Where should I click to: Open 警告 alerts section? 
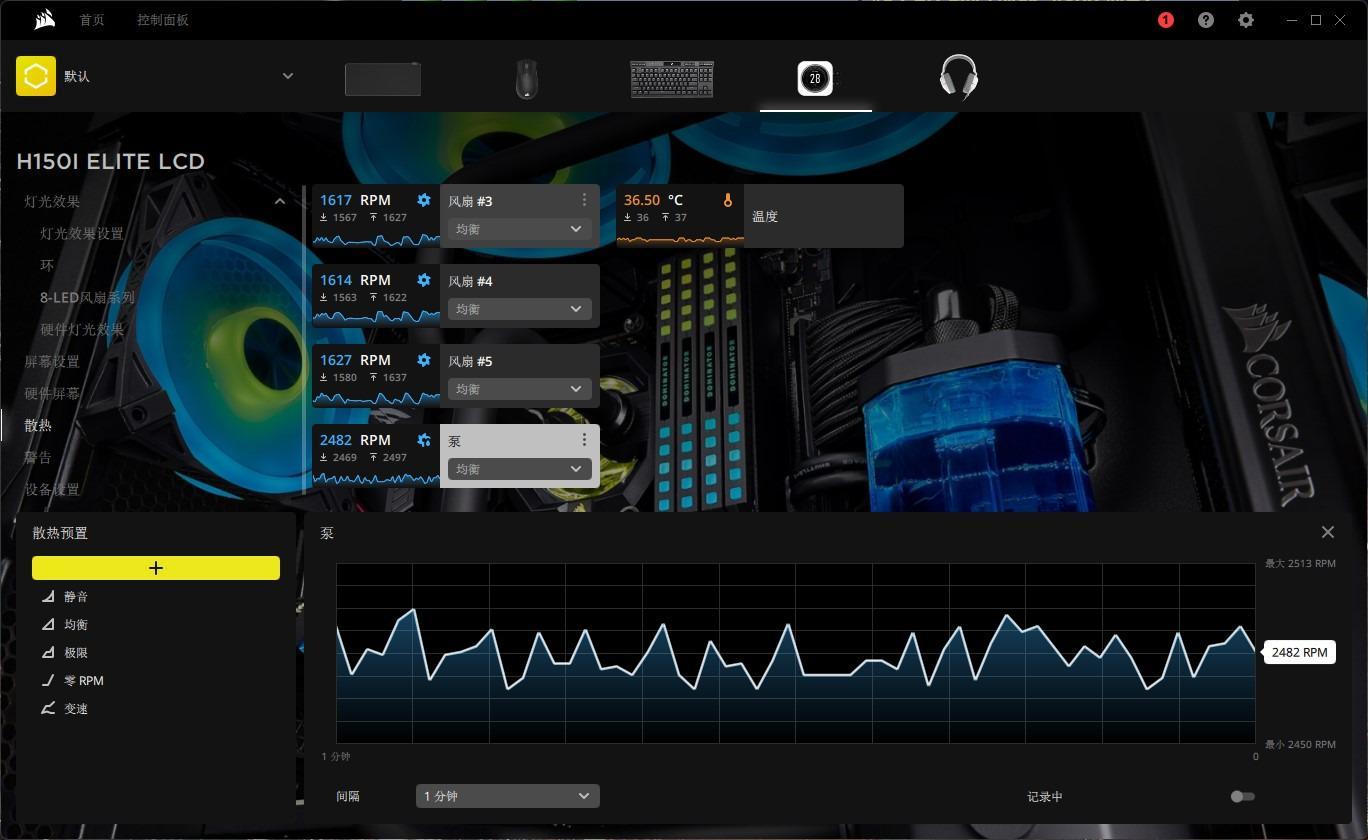pyautogui.click(x=38, y=457)
